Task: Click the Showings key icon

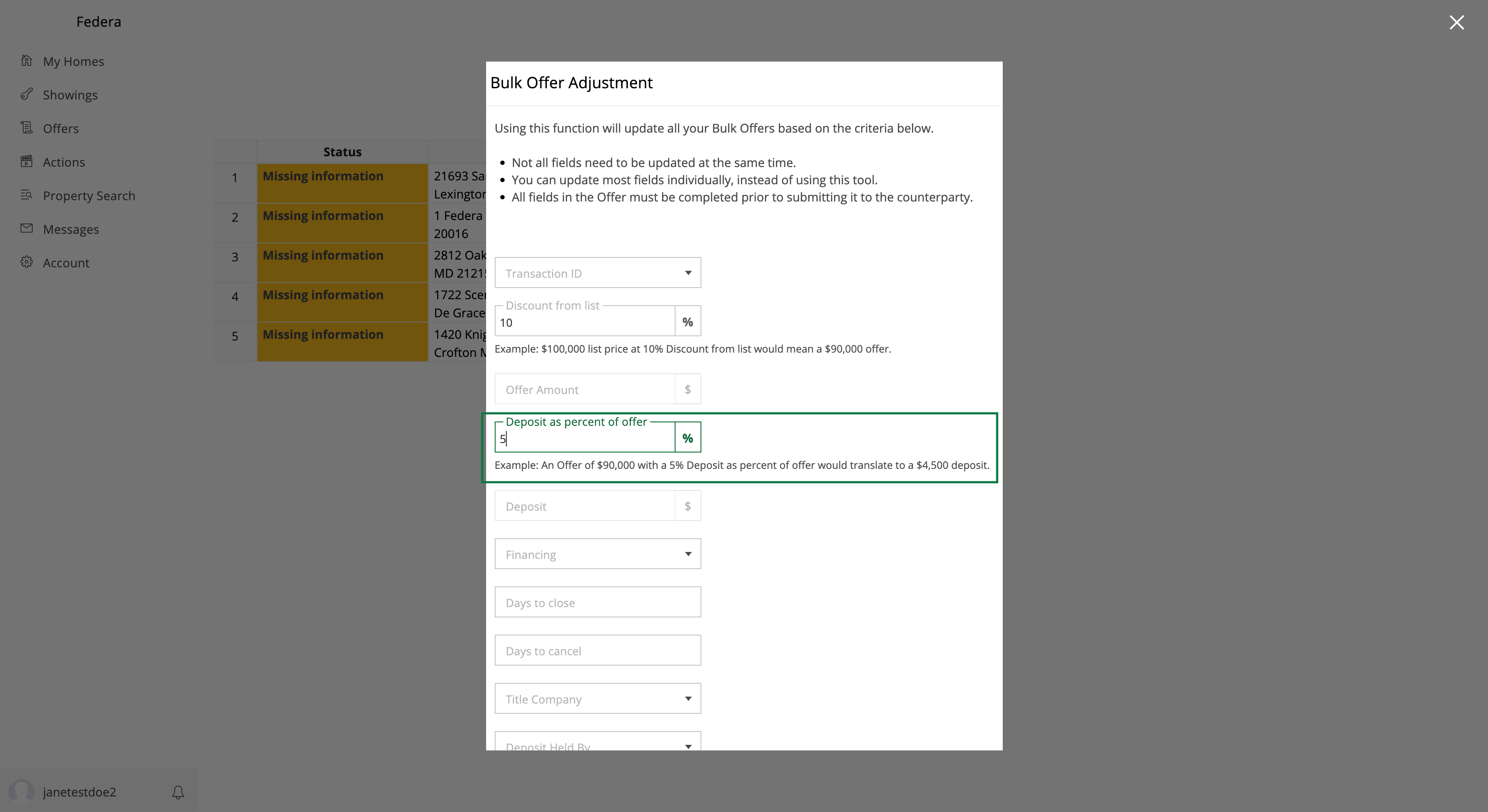Action: [27, 94]
